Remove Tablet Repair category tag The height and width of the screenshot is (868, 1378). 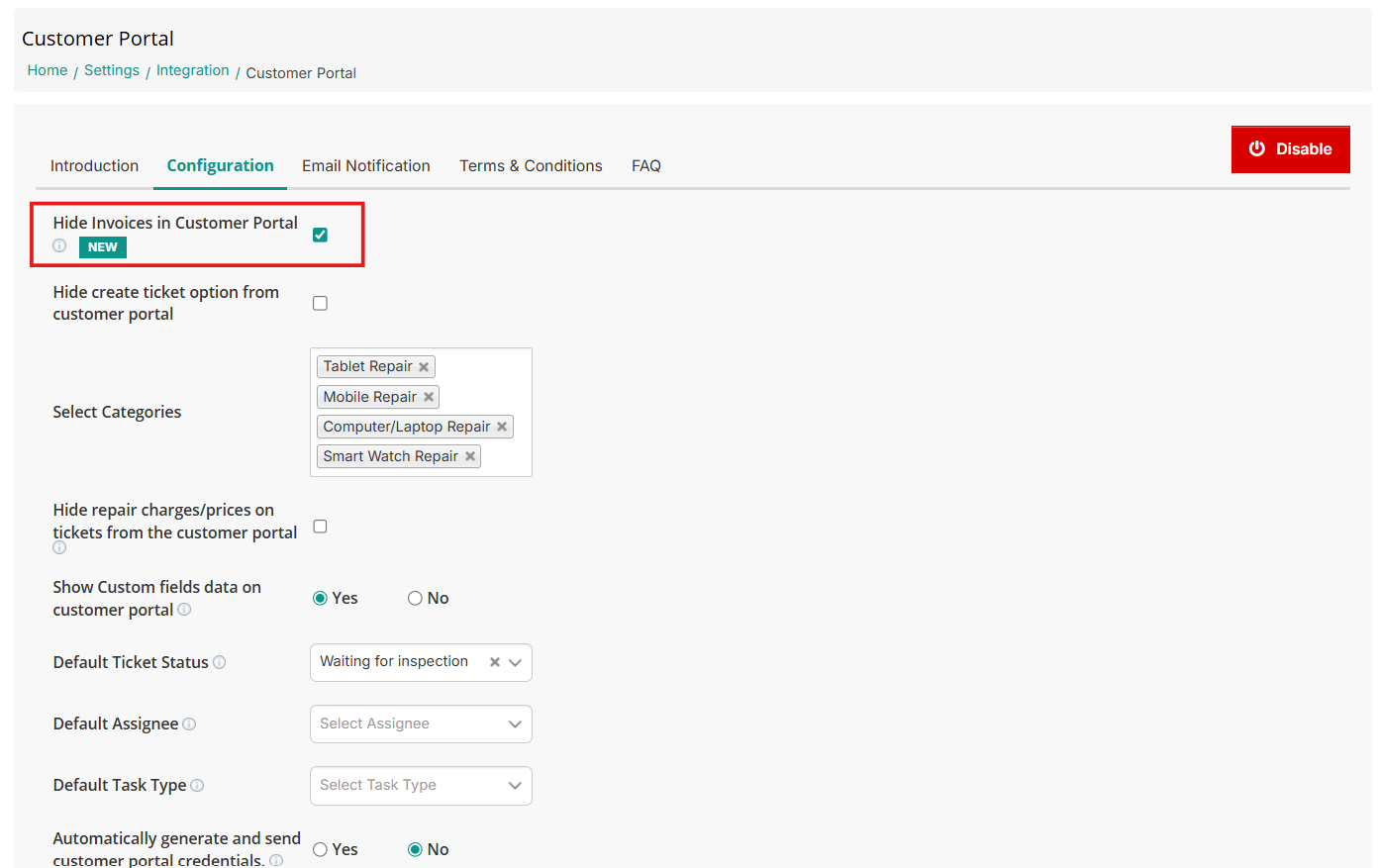pos(424,367)
